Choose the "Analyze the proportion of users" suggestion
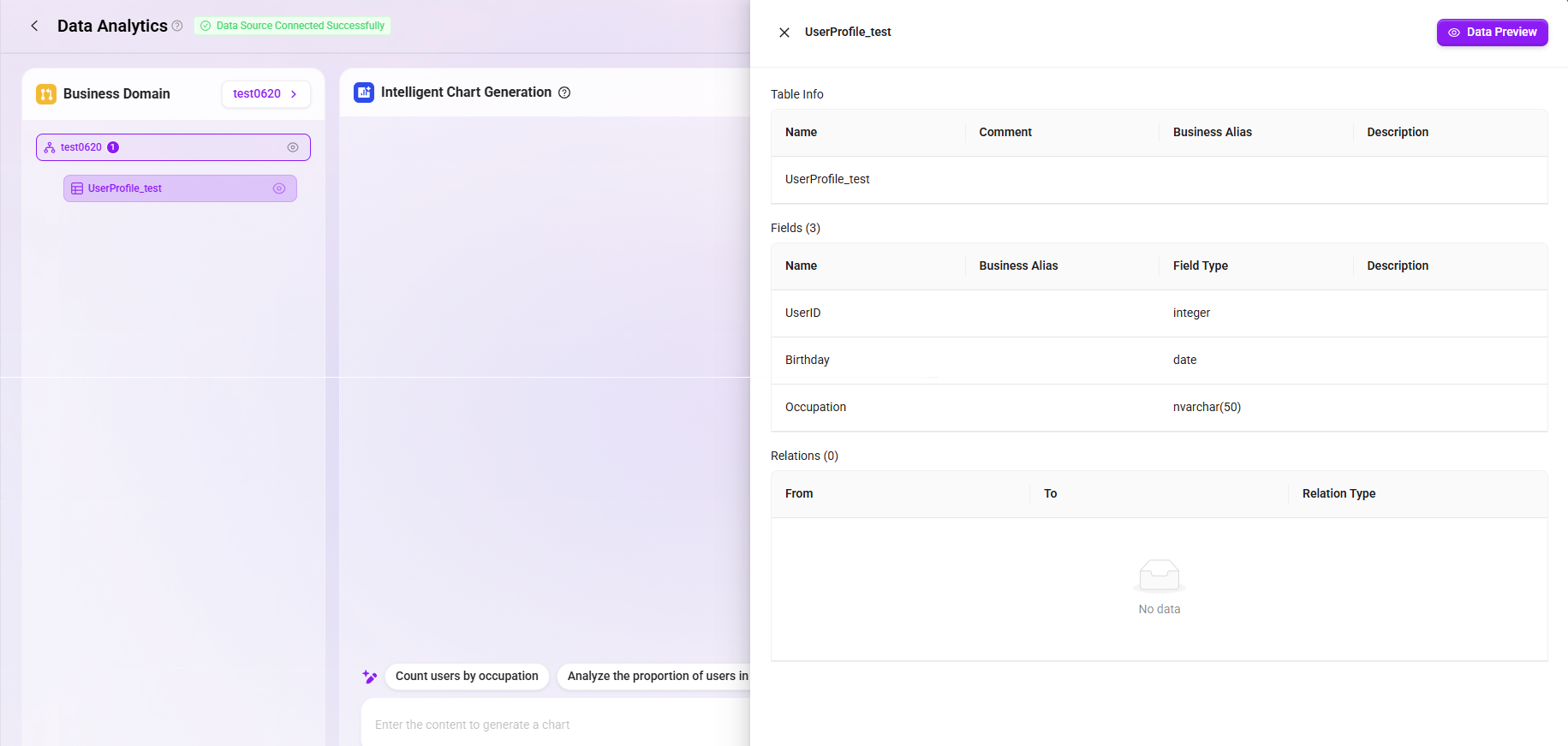The image size is (1568, 746). pyautogui.click(x=653, y=676)
